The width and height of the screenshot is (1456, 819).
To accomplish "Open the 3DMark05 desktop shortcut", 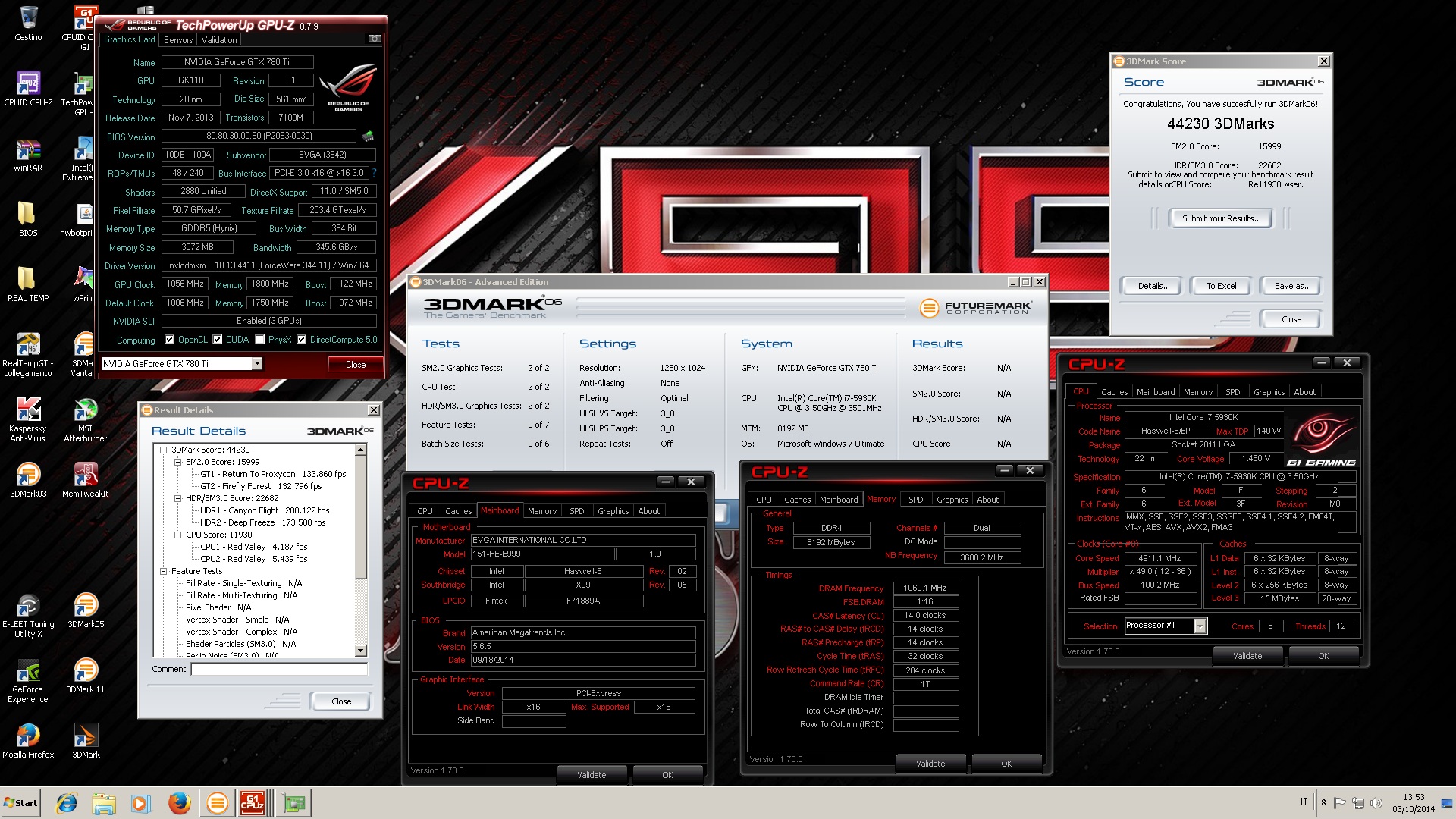I will pos(86,610).
